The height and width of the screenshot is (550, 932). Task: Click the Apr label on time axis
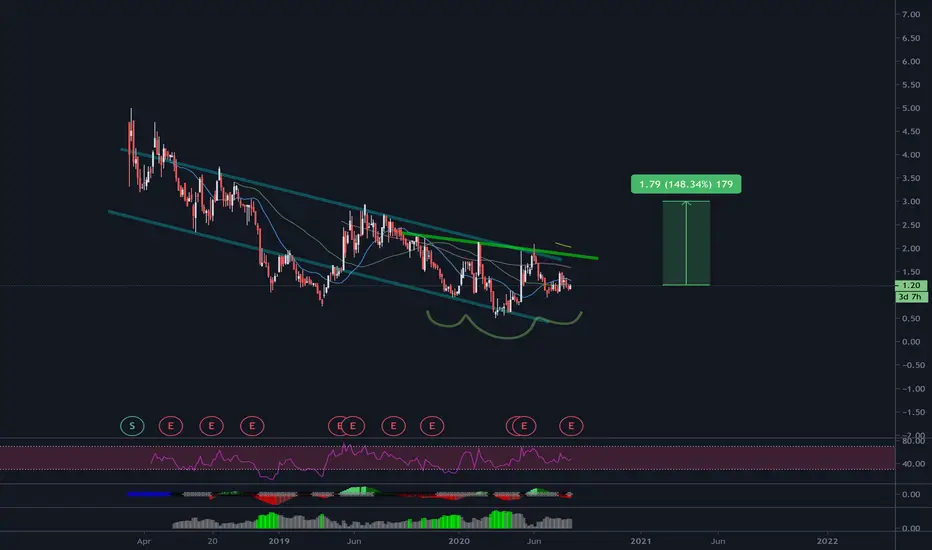pos(143,541)
